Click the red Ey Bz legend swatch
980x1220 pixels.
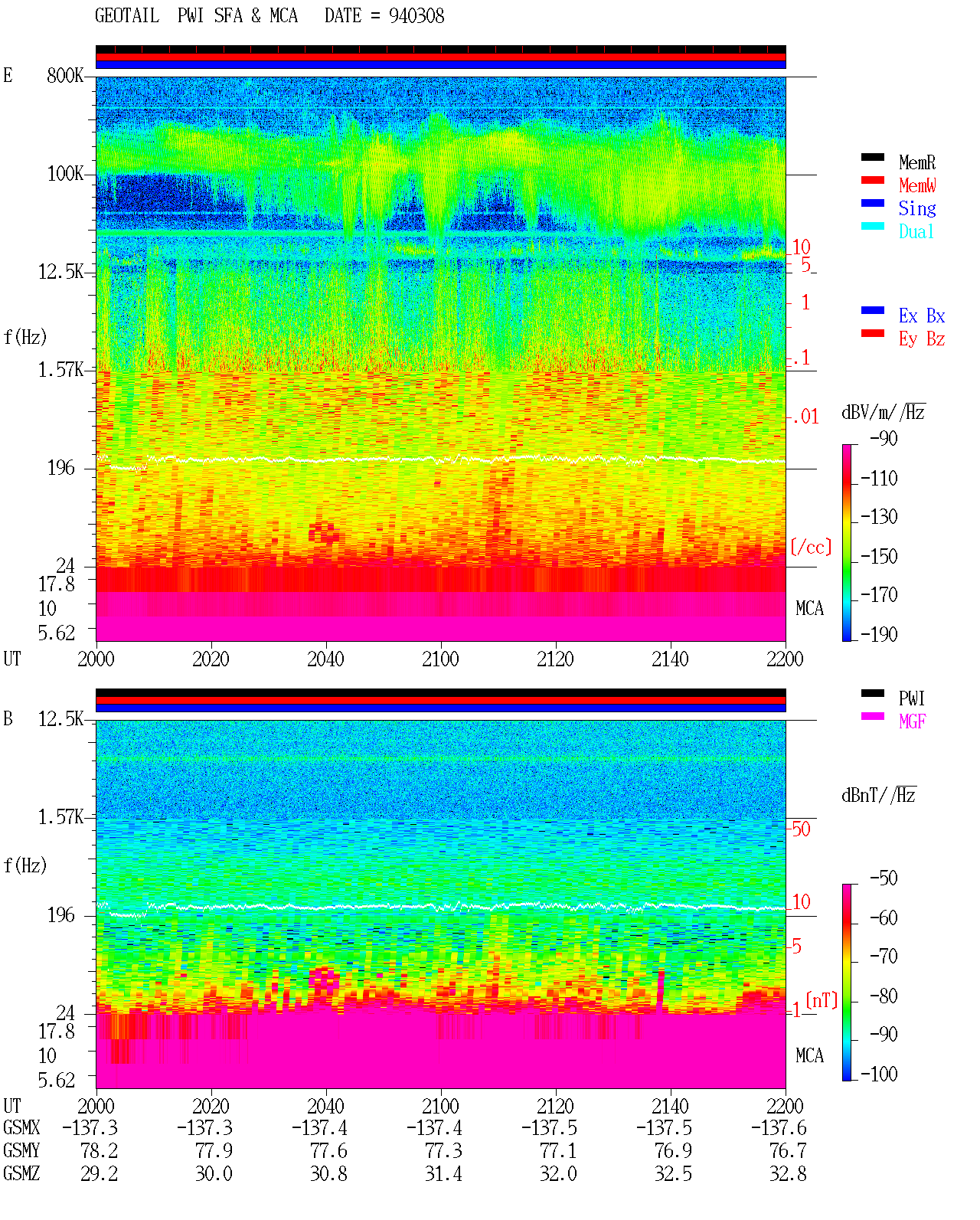click(873, 333)
